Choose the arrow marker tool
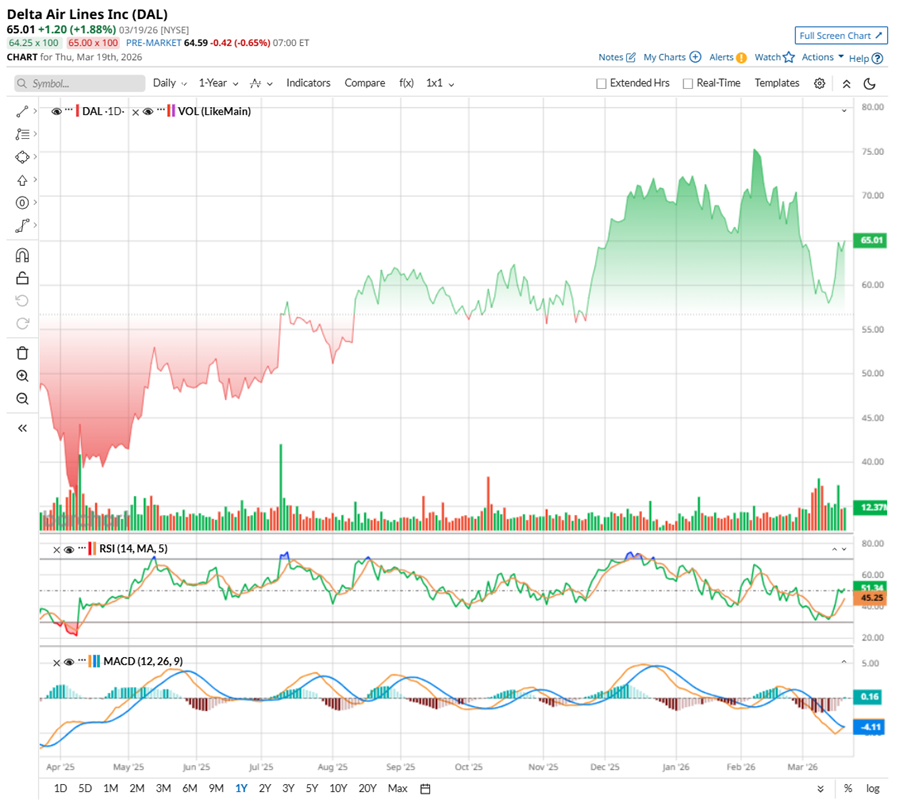Screen dimensions: 903x800 22,180
